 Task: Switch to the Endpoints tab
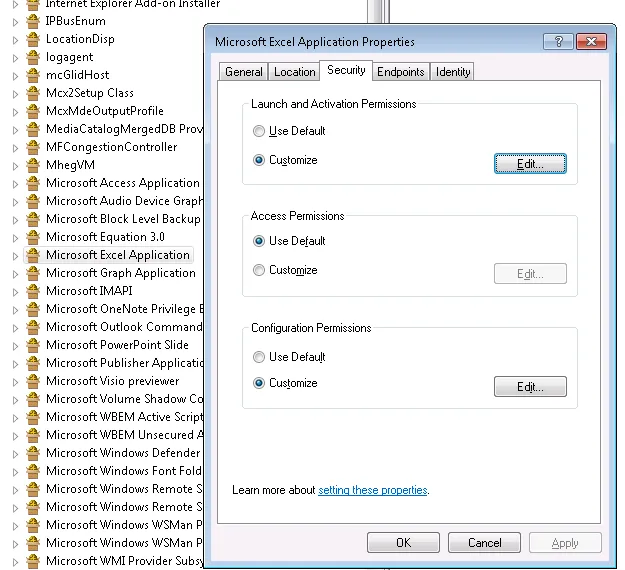tap(401, 72)
